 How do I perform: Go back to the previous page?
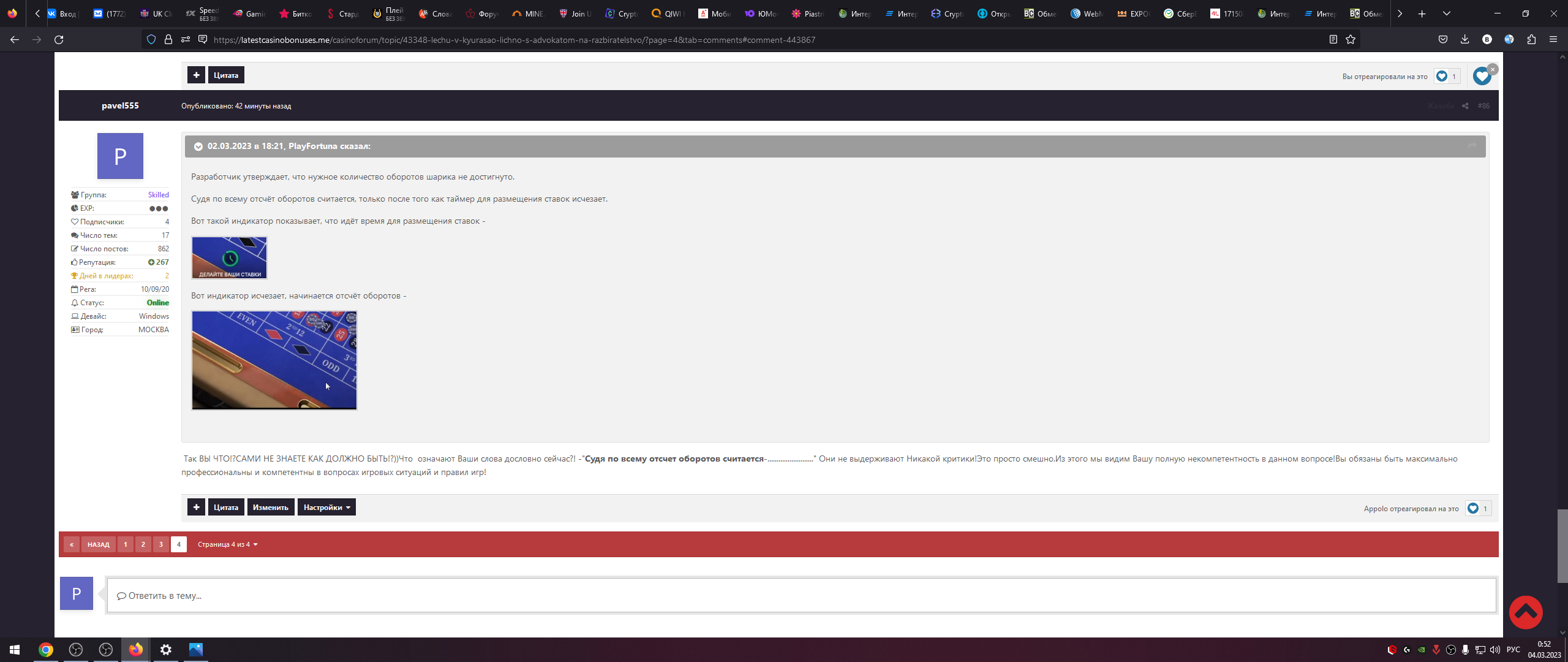click(15, 40)
